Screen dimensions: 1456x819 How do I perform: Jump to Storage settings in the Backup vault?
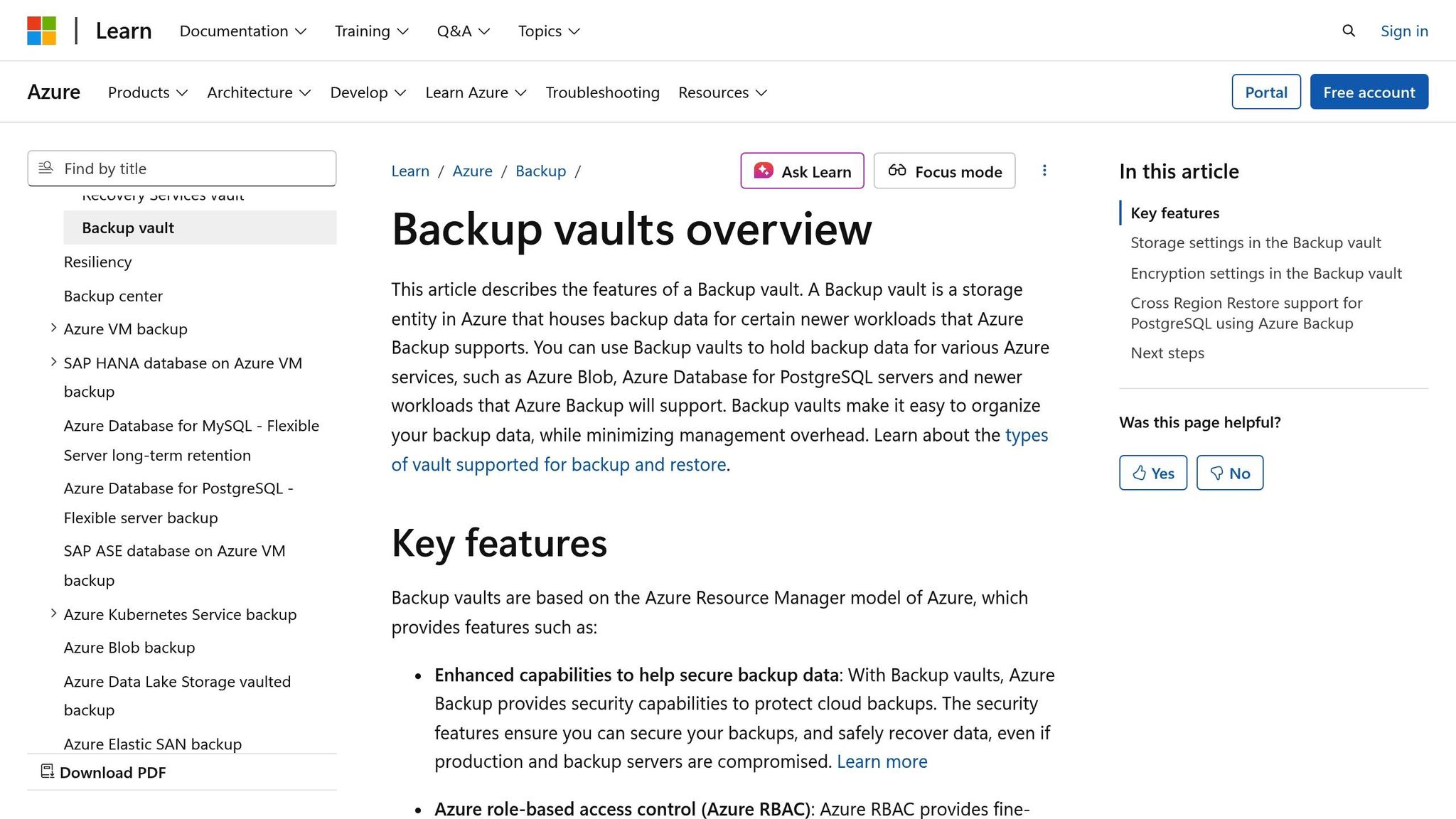coord(1255,242)
